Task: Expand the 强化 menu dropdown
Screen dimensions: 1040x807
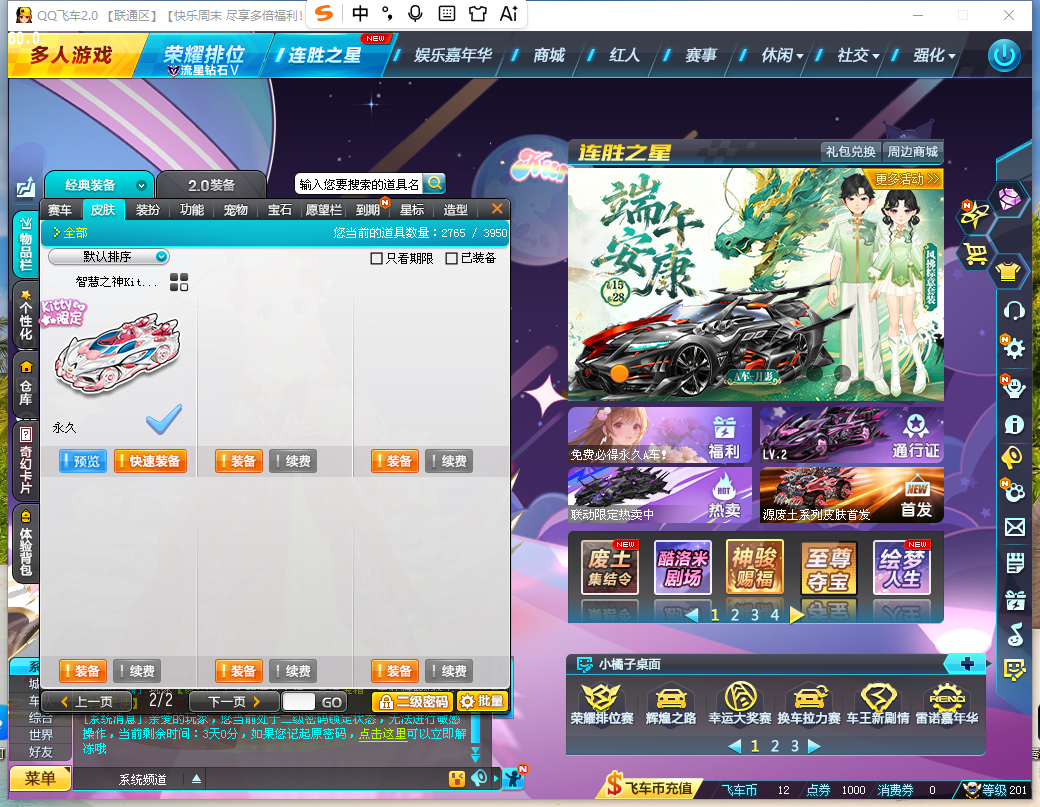Action: click(934, 56)
